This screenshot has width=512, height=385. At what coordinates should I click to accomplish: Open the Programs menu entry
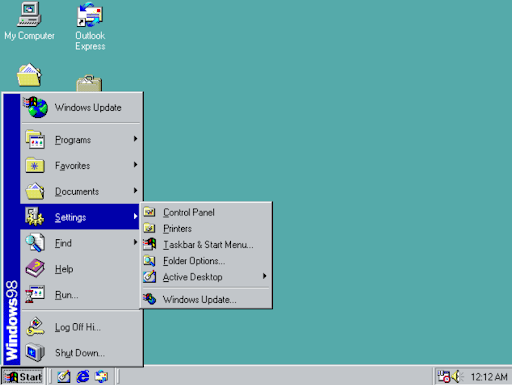pyautogui.click(x=80, y=139)
